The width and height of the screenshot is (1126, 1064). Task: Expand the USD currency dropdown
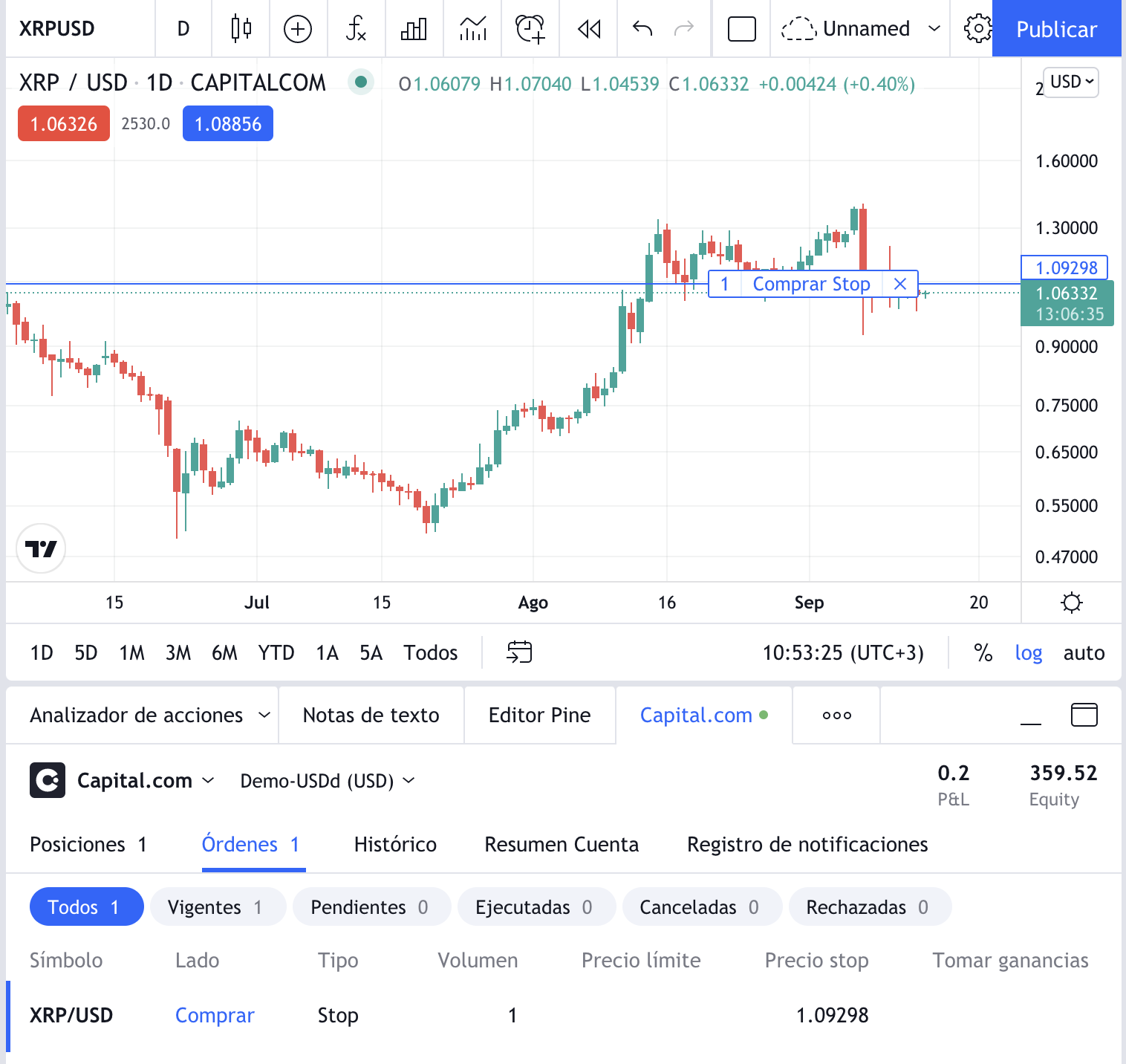point(1071,82)
